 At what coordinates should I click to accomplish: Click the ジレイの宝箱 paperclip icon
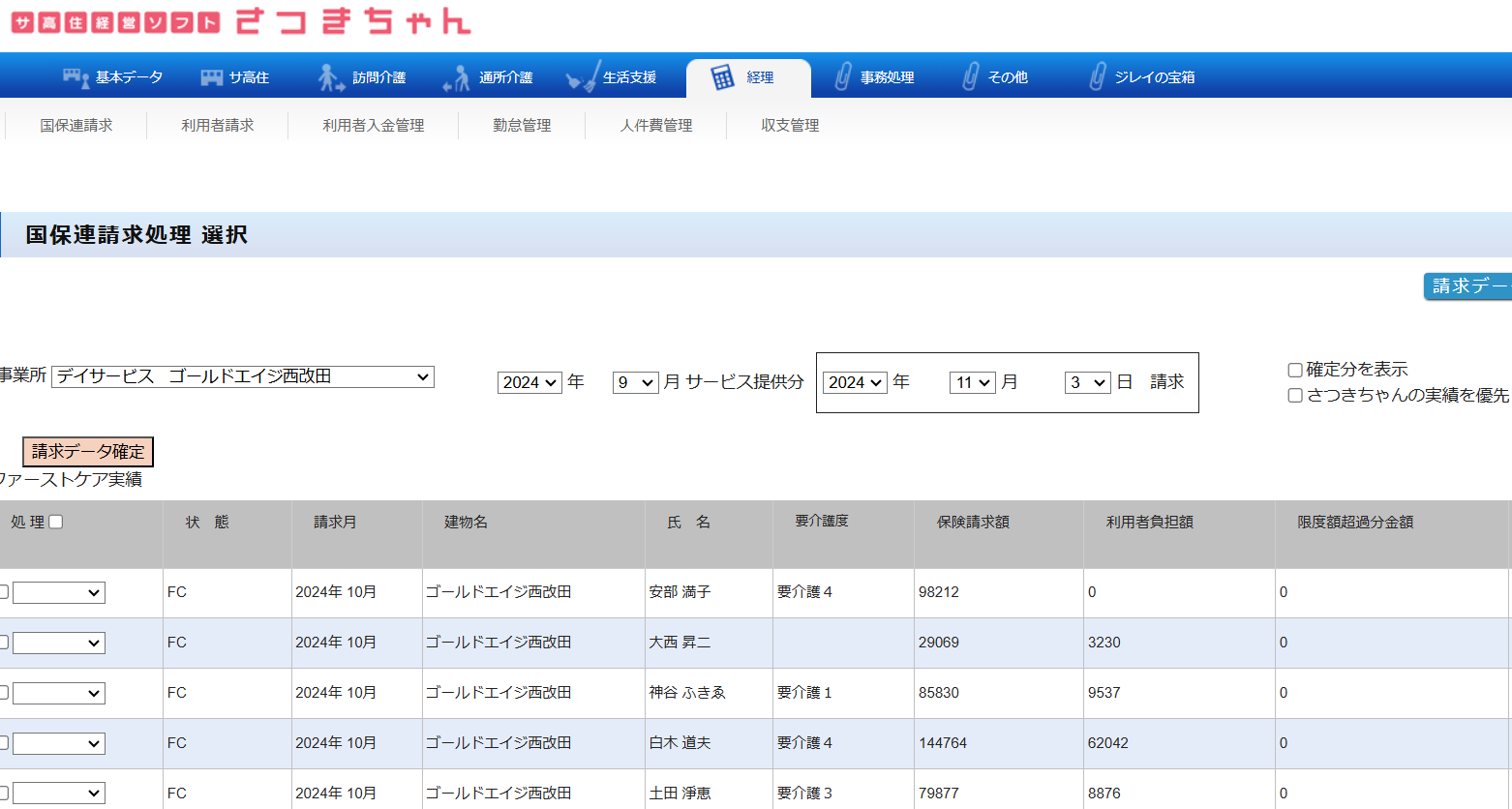1097,77
